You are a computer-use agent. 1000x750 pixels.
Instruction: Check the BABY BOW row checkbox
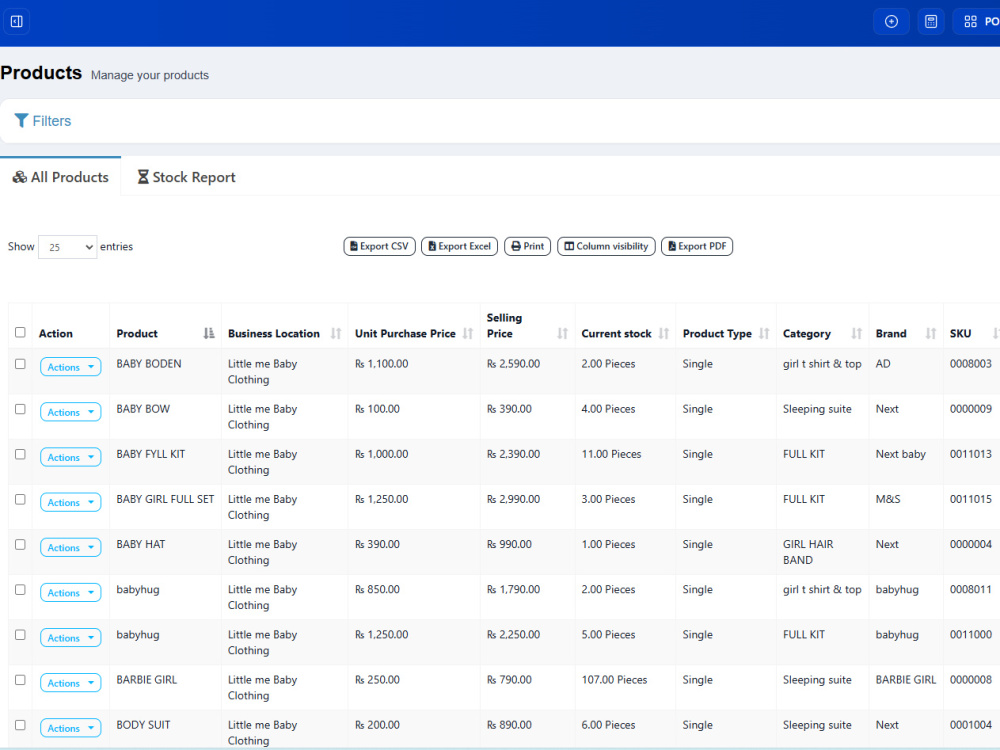(x=20, y=409)
